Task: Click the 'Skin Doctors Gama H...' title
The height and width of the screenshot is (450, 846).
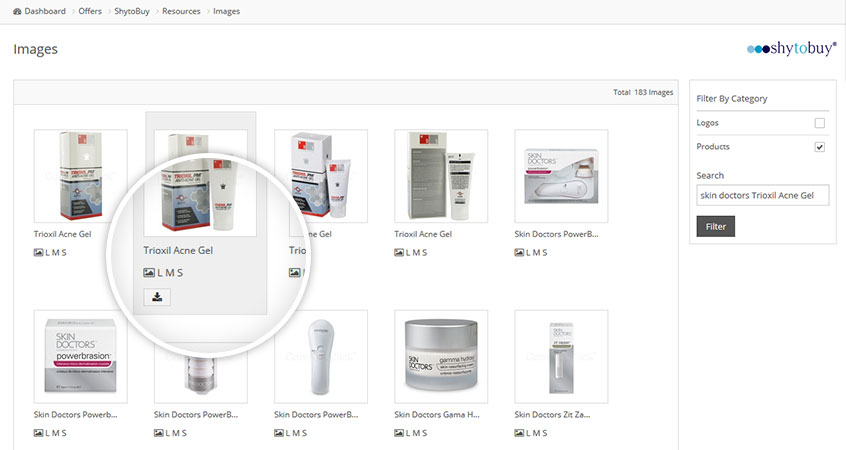Action: 436,414
